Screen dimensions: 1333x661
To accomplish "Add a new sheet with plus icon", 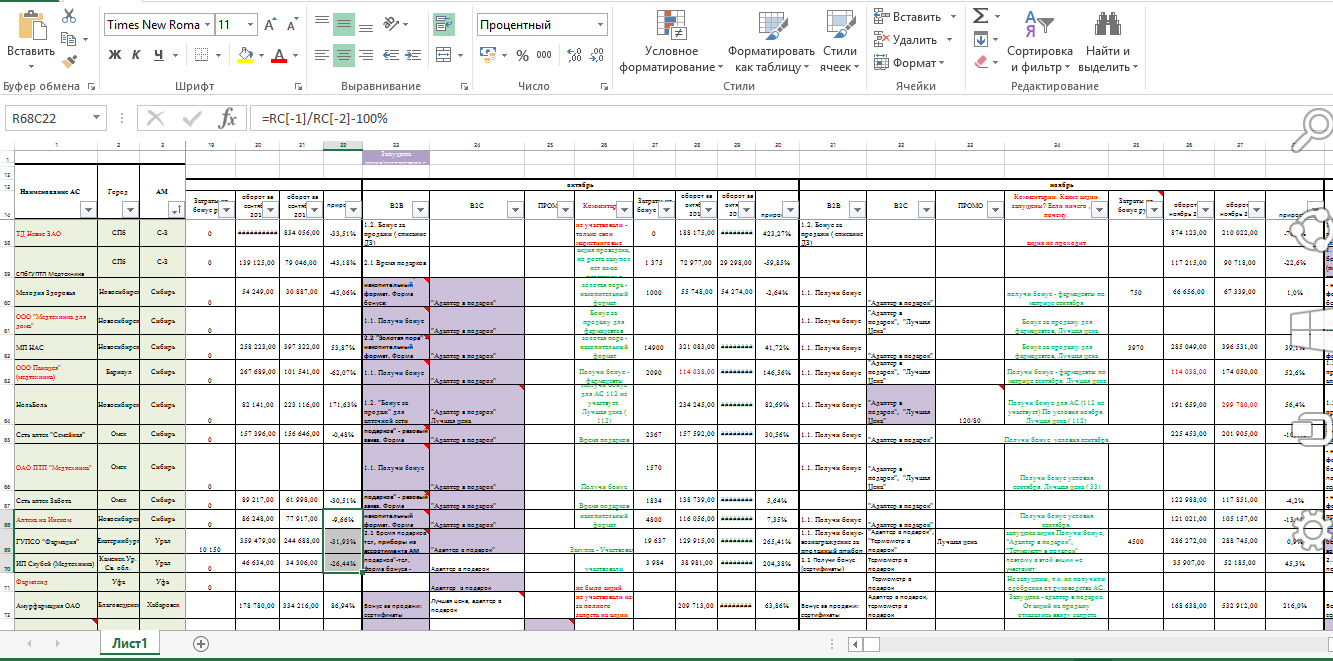I will tap(201, 643).
